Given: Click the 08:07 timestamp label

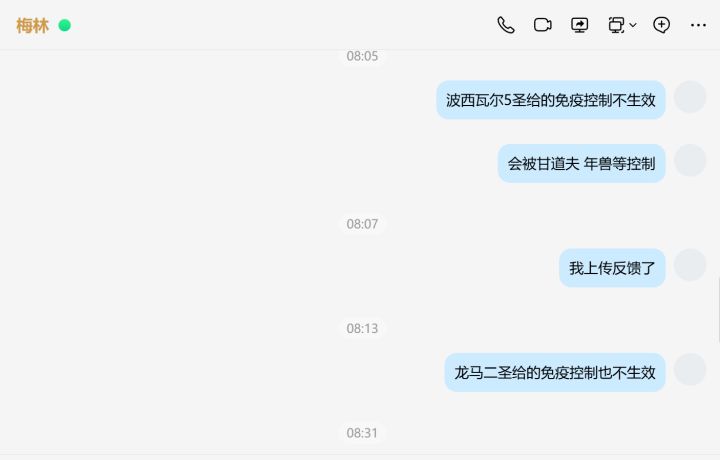Looking at the screenshot, I should [362, 224].
